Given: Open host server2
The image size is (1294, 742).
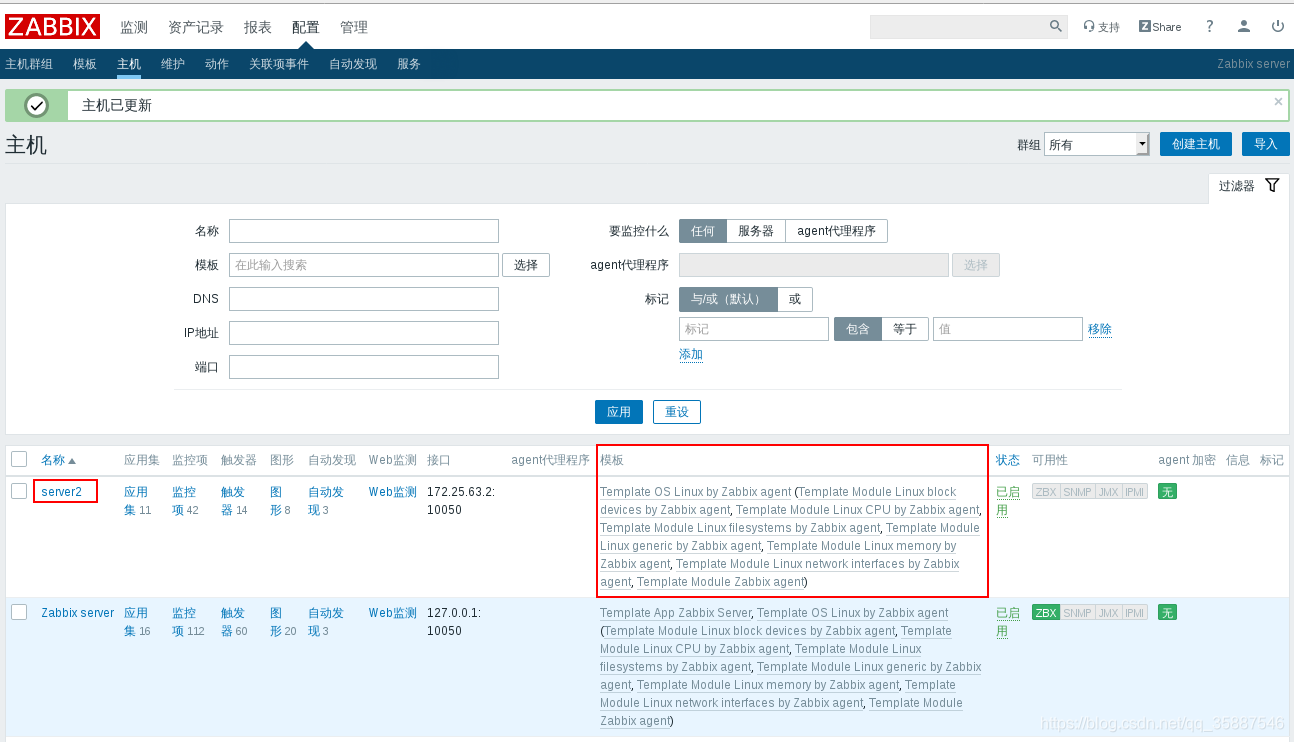Looking at the screenshot, I should click(61, 491).
